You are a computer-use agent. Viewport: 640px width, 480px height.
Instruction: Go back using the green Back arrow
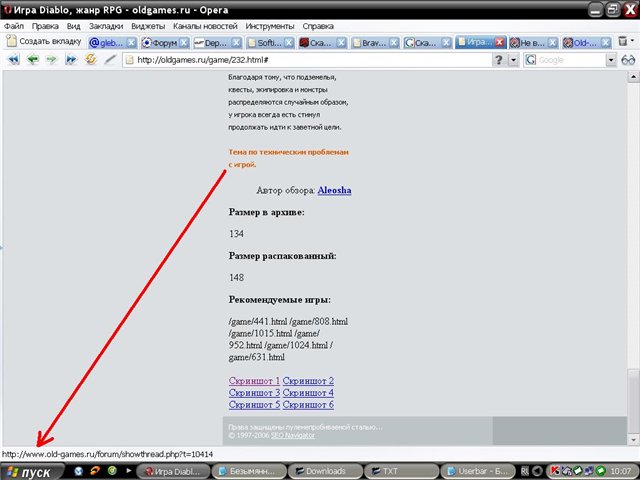point(33,60)
